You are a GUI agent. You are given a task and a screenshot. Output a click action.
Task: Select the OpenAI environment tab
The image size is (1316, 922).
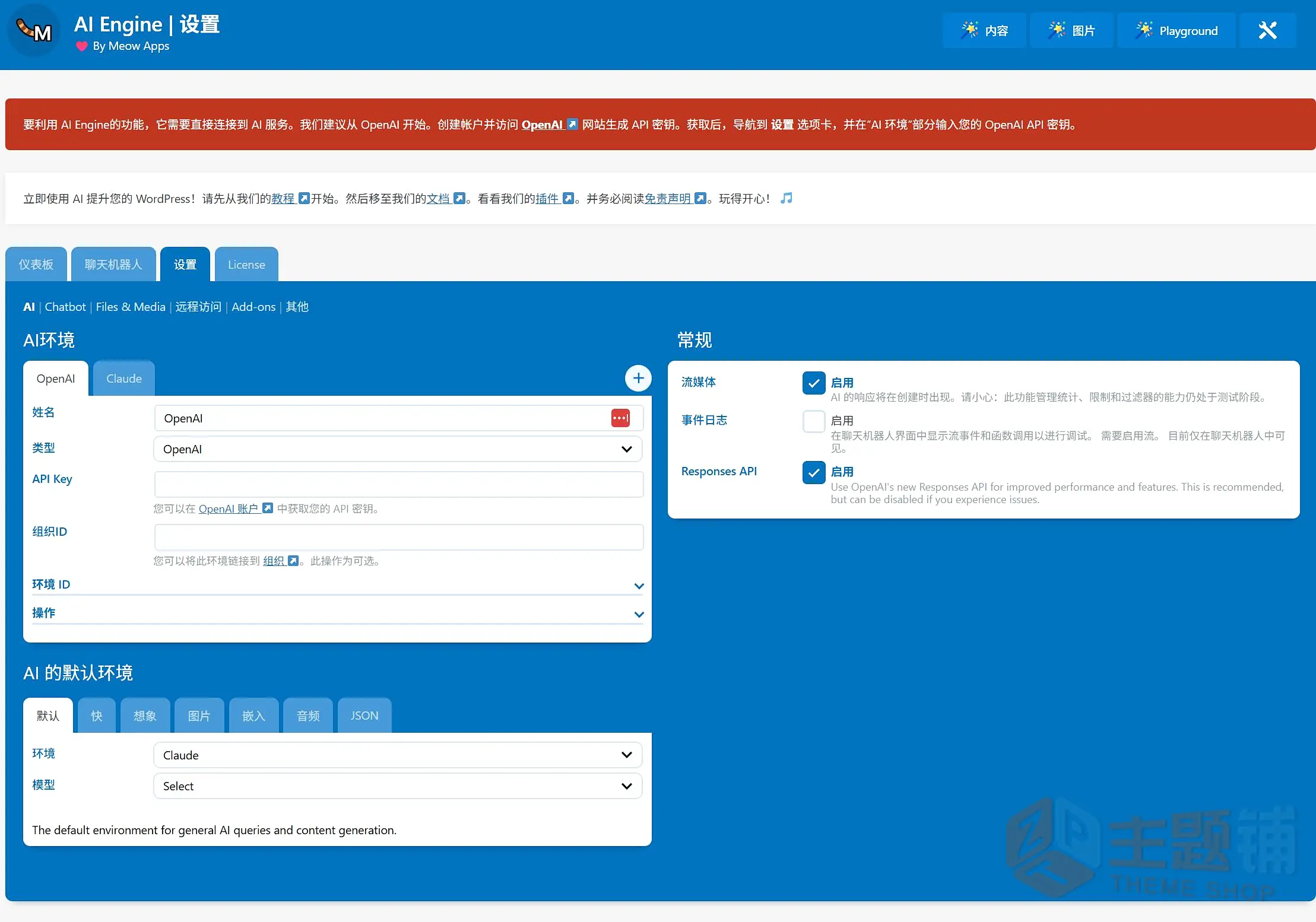tap(56, 379)
